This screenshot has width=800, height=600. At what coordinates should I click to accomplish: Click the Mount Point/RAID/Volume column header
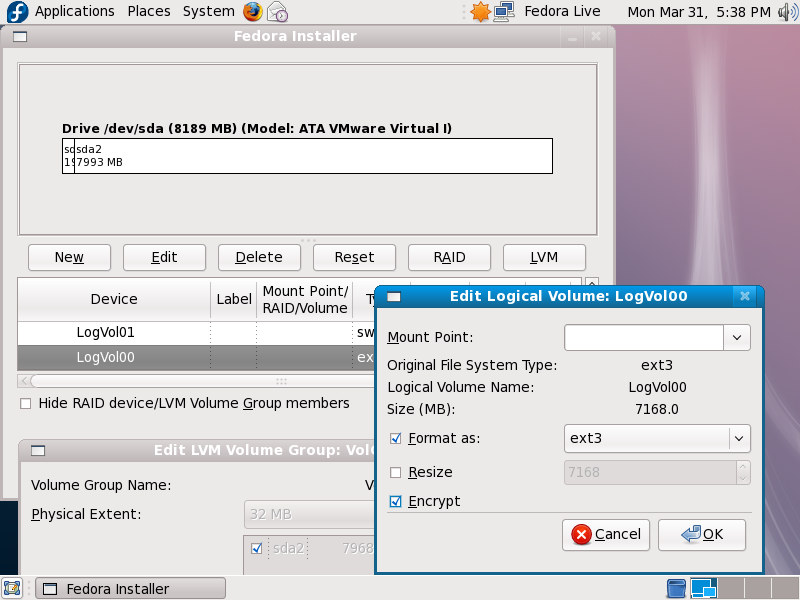coord(305,299)
